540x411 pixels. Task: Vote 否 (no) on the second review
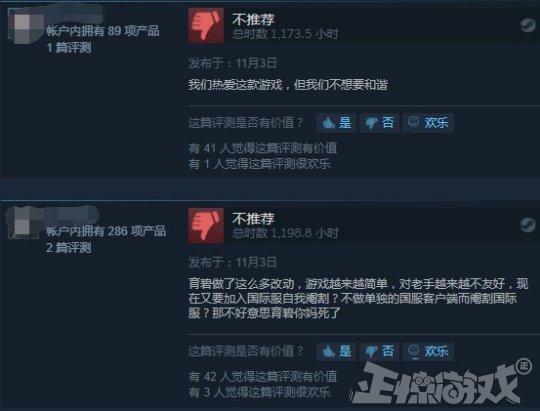point(379,351)
